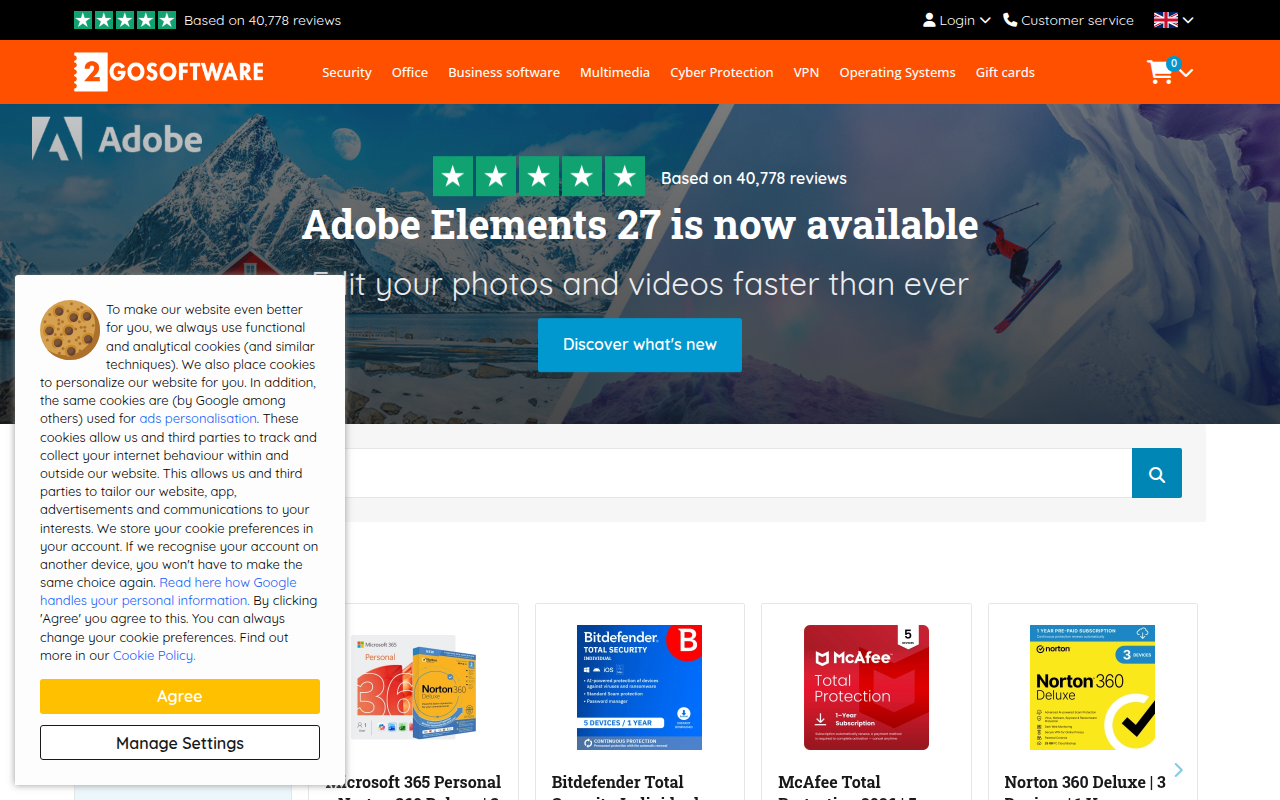Open the Gift cards menu
Image resolution: width=1280 pixels, height=800 pixels.
tap(1005, 72)
